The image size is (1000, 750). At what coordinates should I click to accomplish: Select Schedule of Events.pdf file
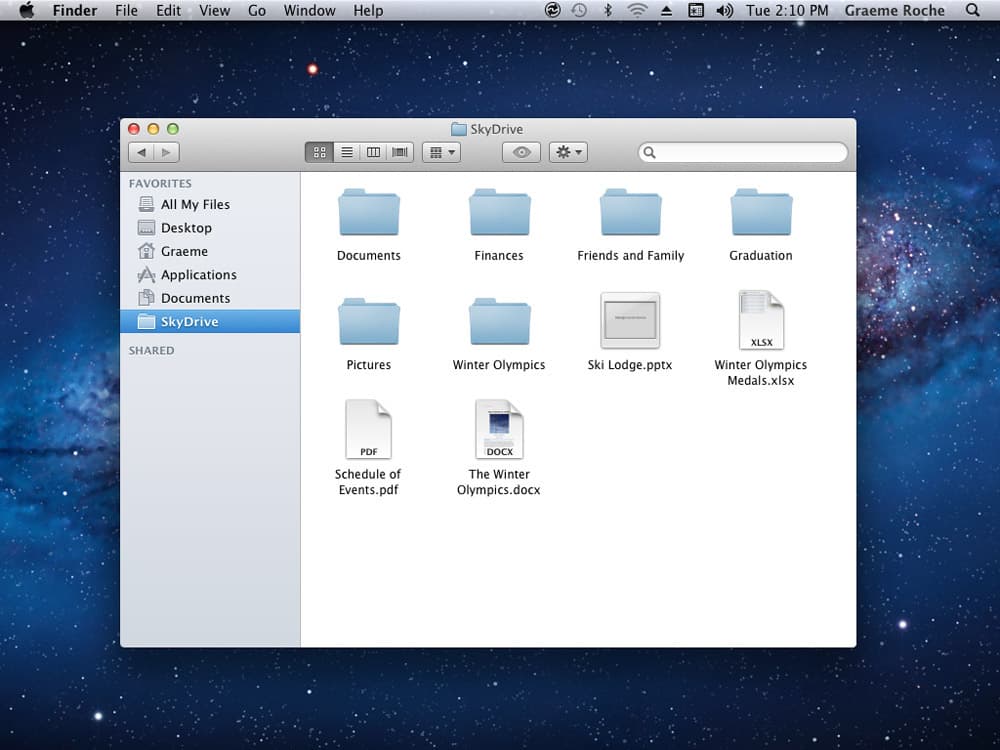pyautogui.click(x=368, y=430)
